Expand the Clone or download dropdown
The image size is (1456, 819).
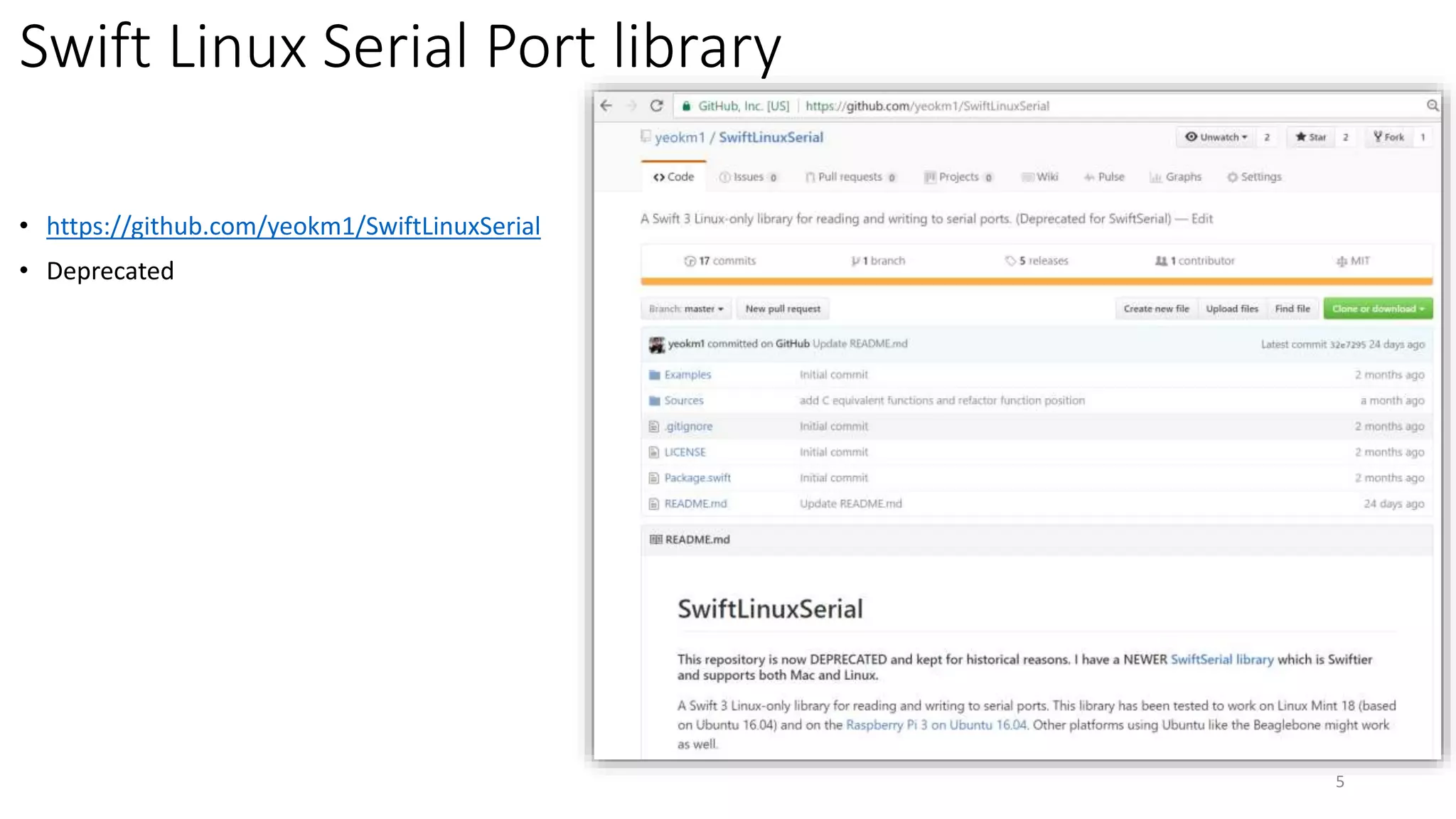coord(1378,309)
